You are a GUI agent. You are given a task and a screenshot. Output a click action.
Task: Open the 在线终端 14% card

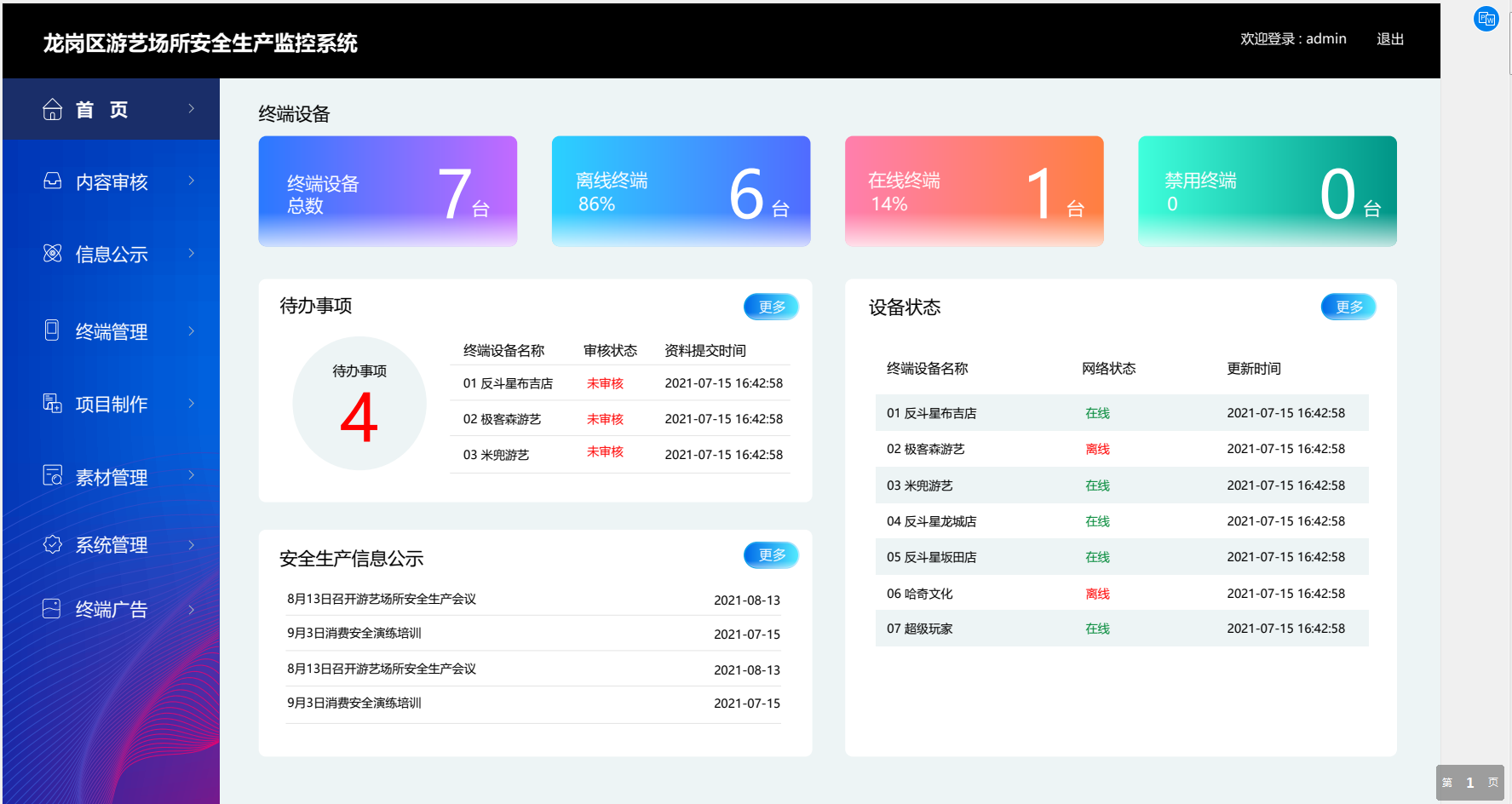pyautogui.click(x=974, y=192)
